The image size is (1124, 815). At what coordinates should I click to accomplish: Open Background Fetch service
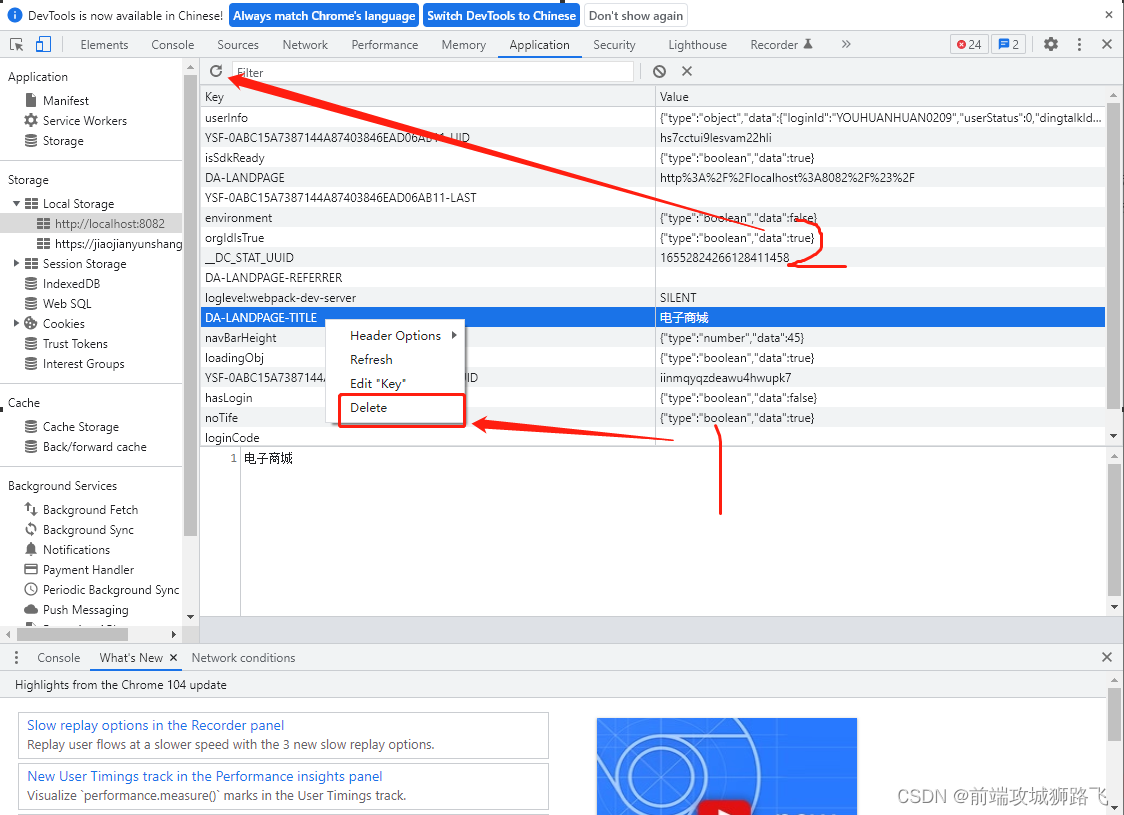(90, 510)
